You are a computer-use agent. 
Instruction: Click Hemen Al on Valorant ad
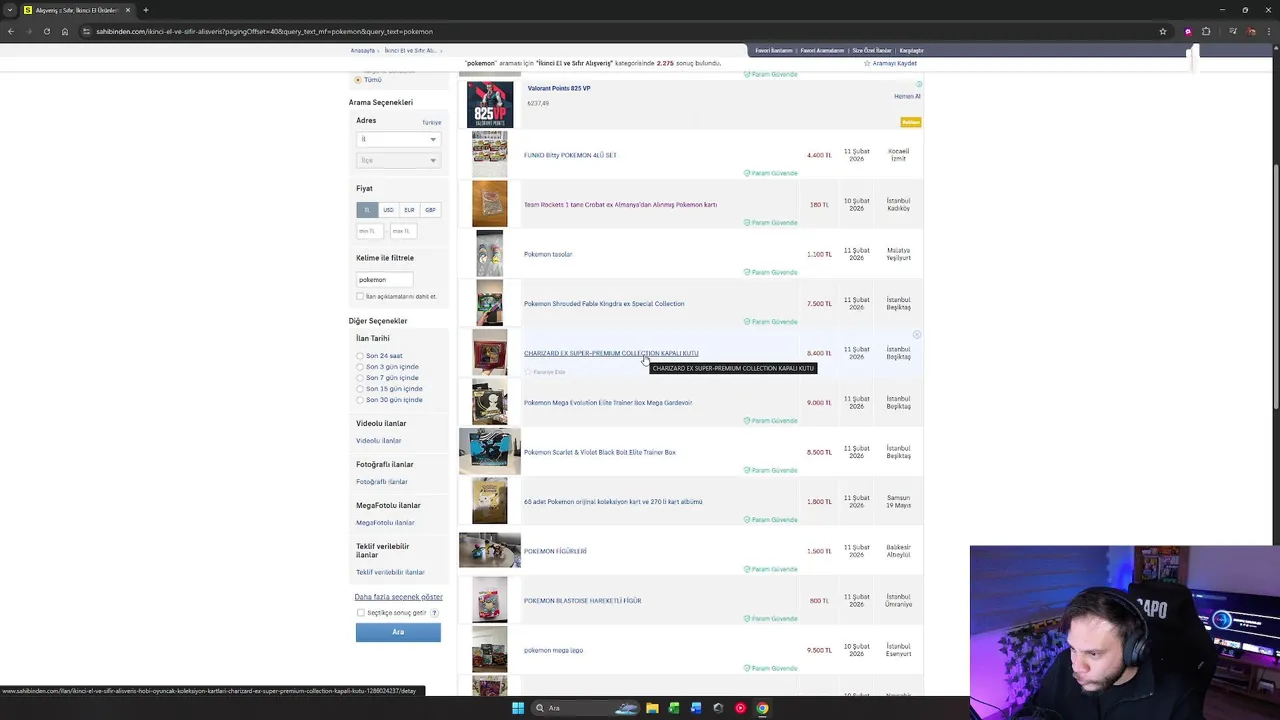pos(907,96)
